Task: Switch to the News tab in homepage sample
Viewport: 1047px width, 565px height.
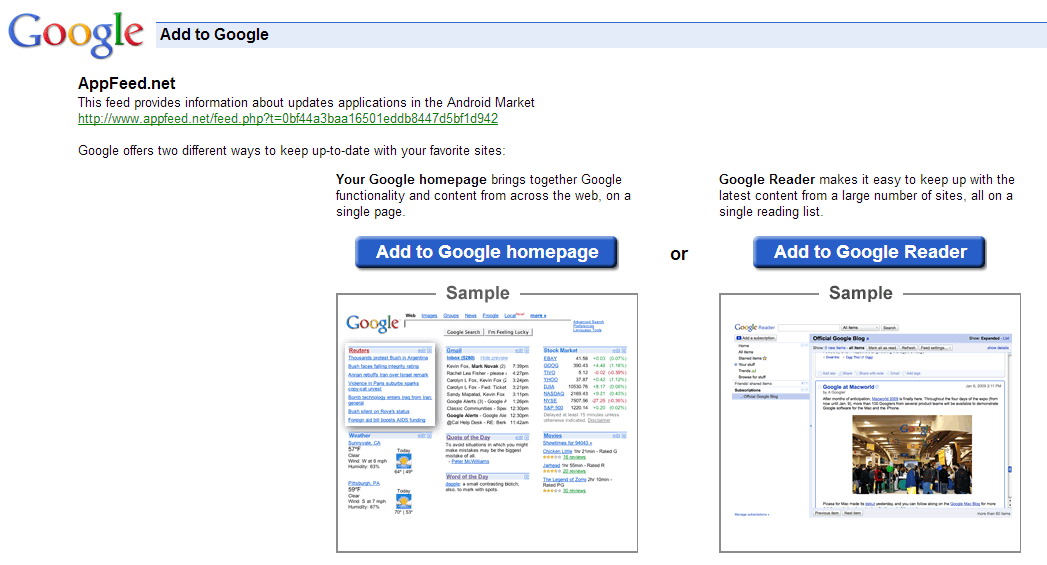Action: pos(471,315)
